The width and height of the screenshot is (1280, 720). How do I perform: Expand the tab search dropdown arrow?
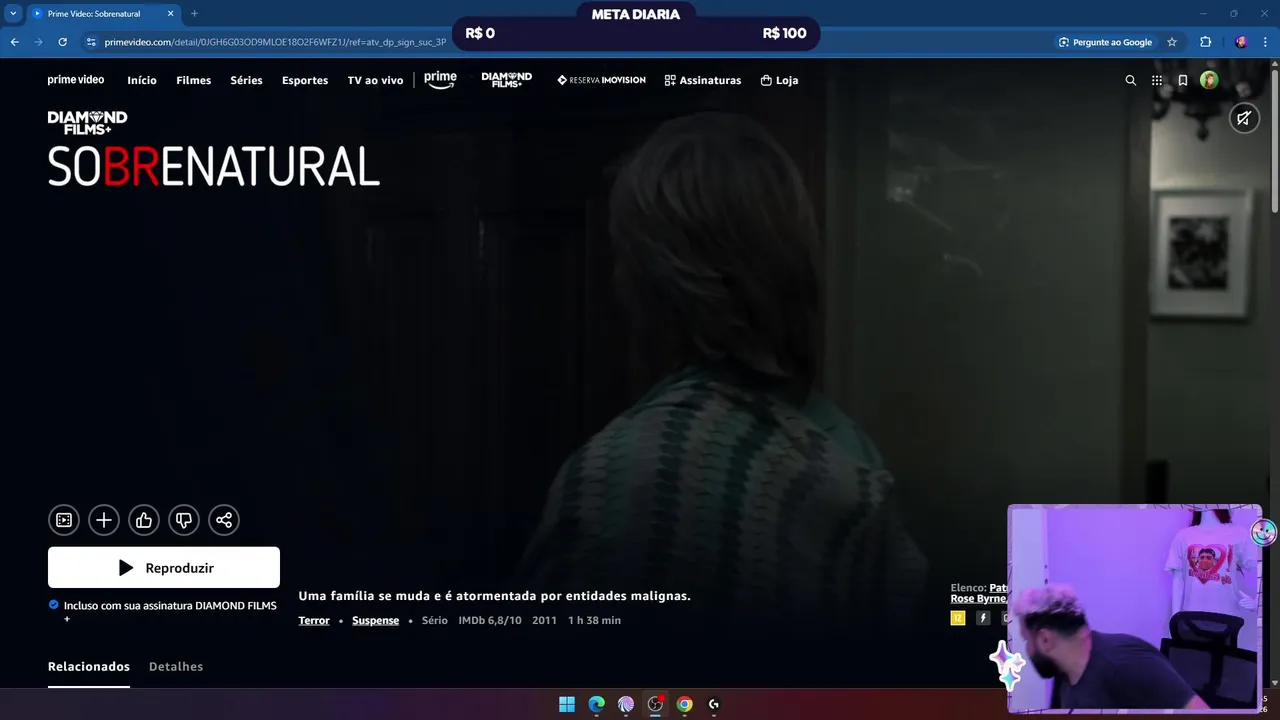click(13, 14)
